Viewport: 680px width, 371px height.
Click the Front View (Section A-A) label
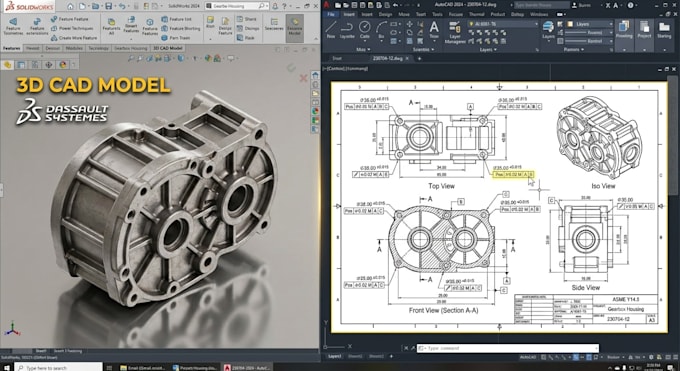click(443, 311)
